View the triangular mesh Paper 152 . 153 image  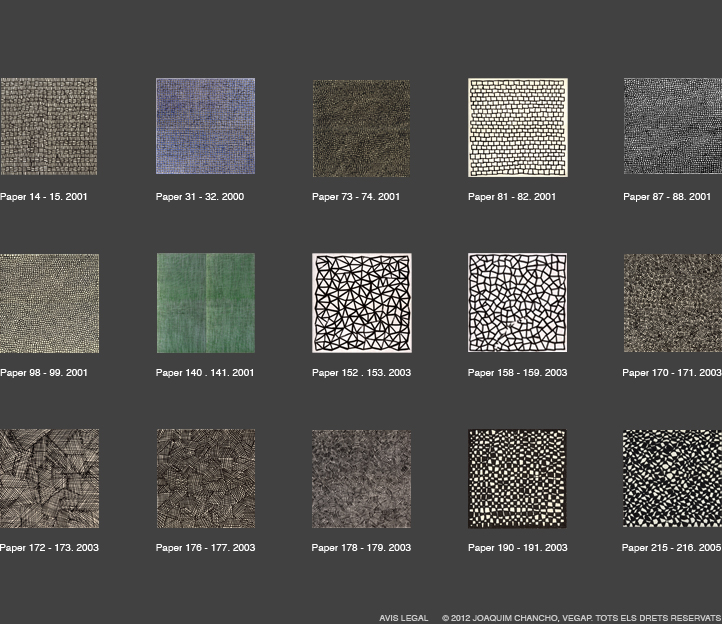tap(361, 303)
